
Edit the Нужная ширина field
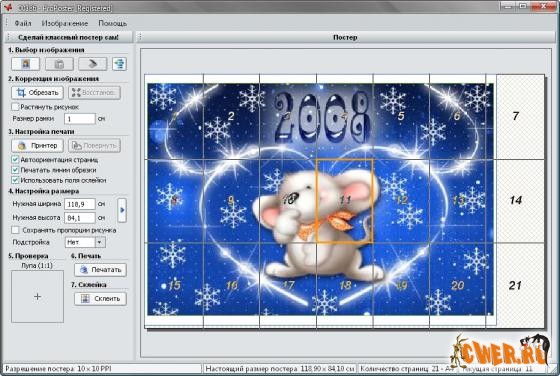[x=80, y=204]
